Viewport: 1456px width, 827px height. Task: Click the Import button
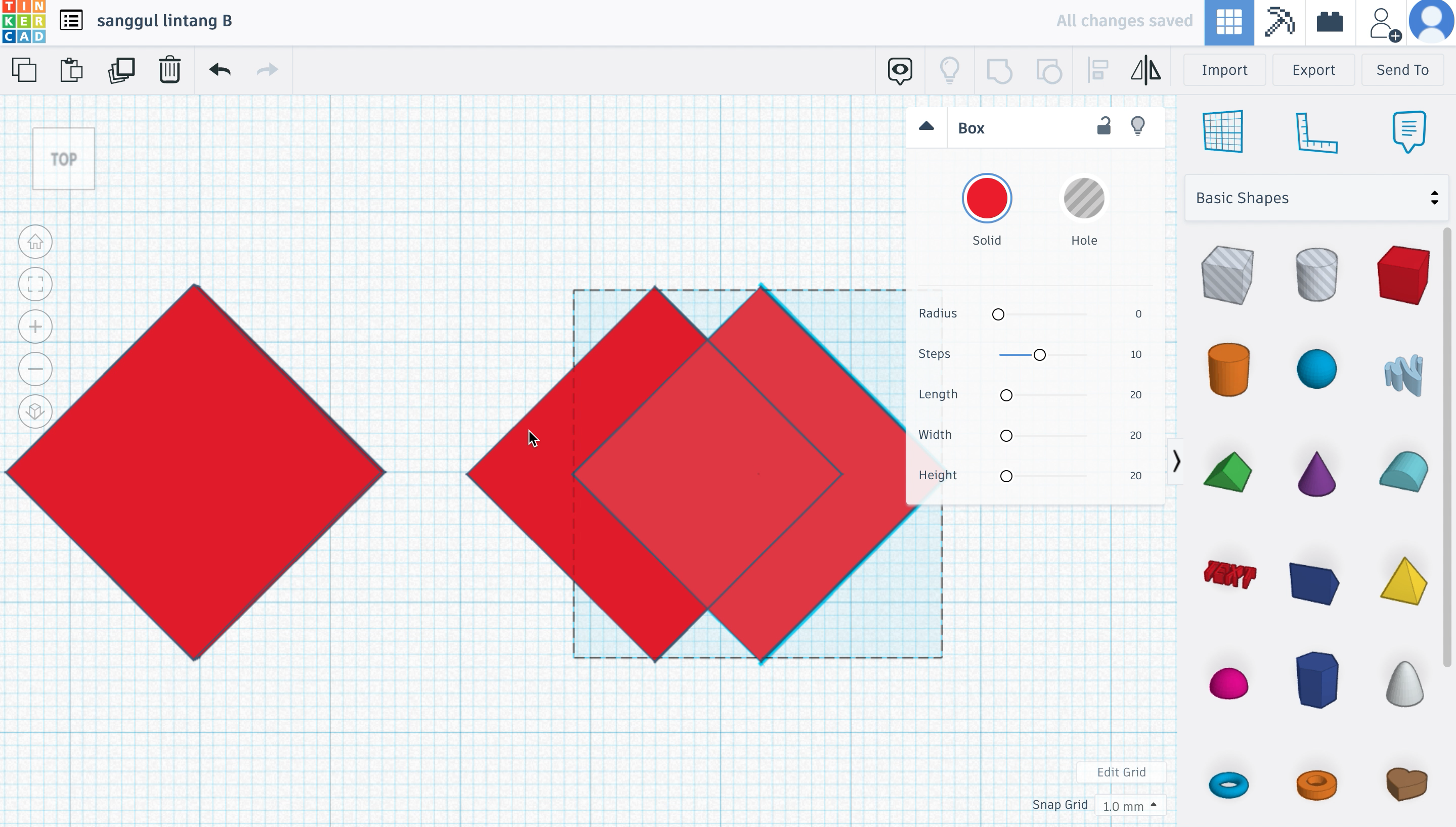pyautogui.click(x=1225, y=69)
